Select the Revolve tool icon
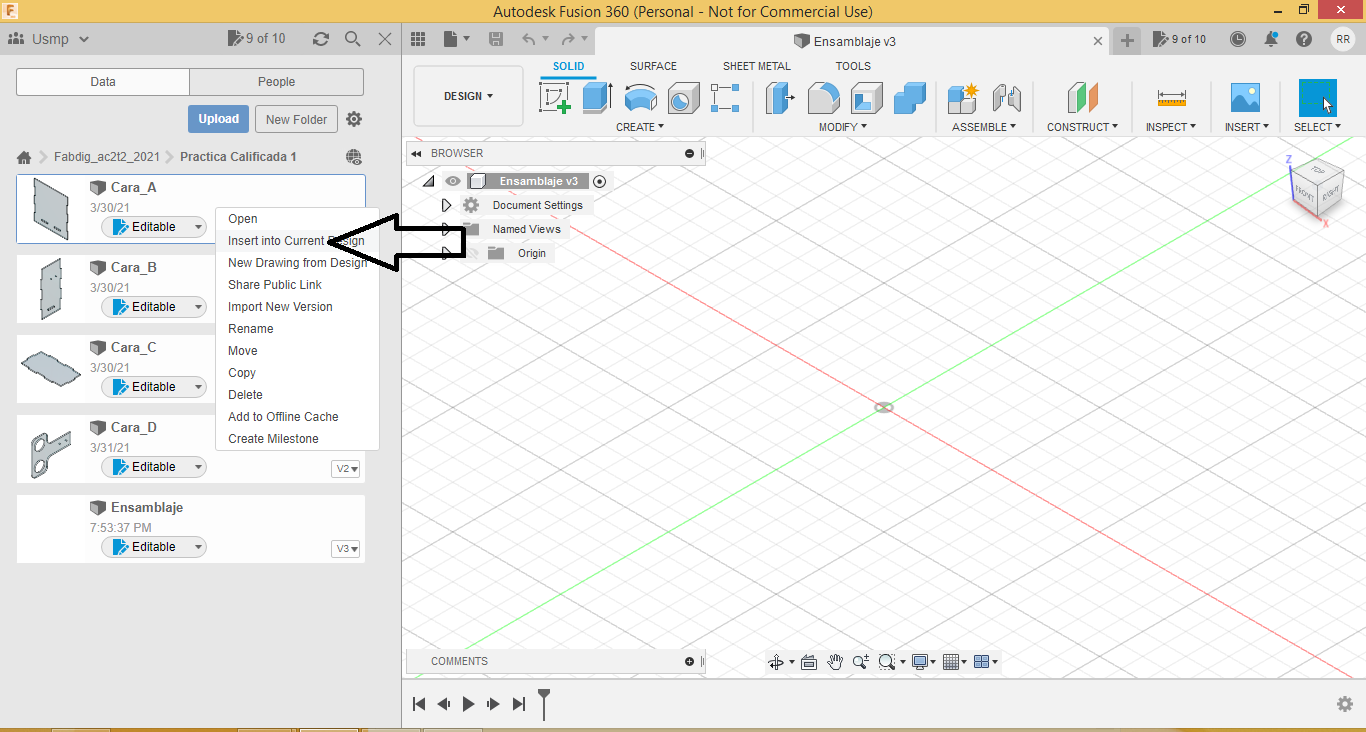 (x=640, y=98)
